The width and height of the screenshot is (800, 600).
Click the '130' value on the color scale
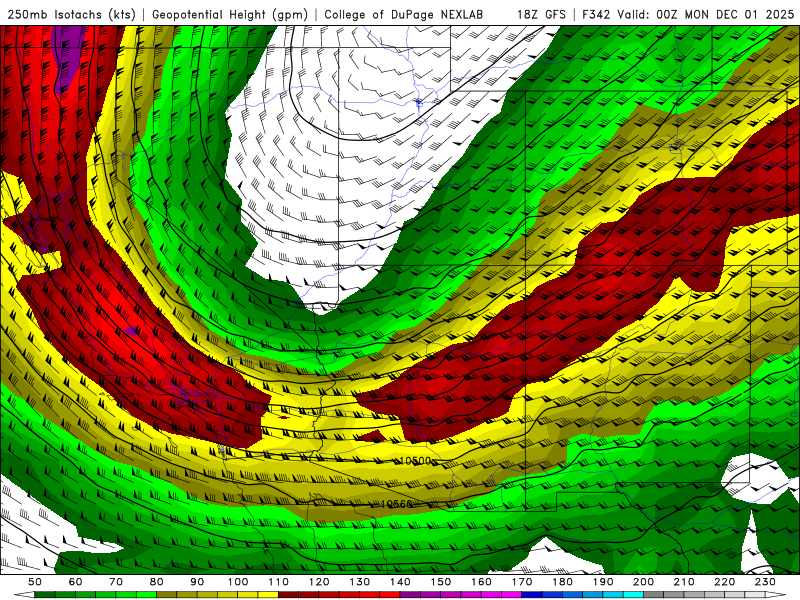(360, 582)
